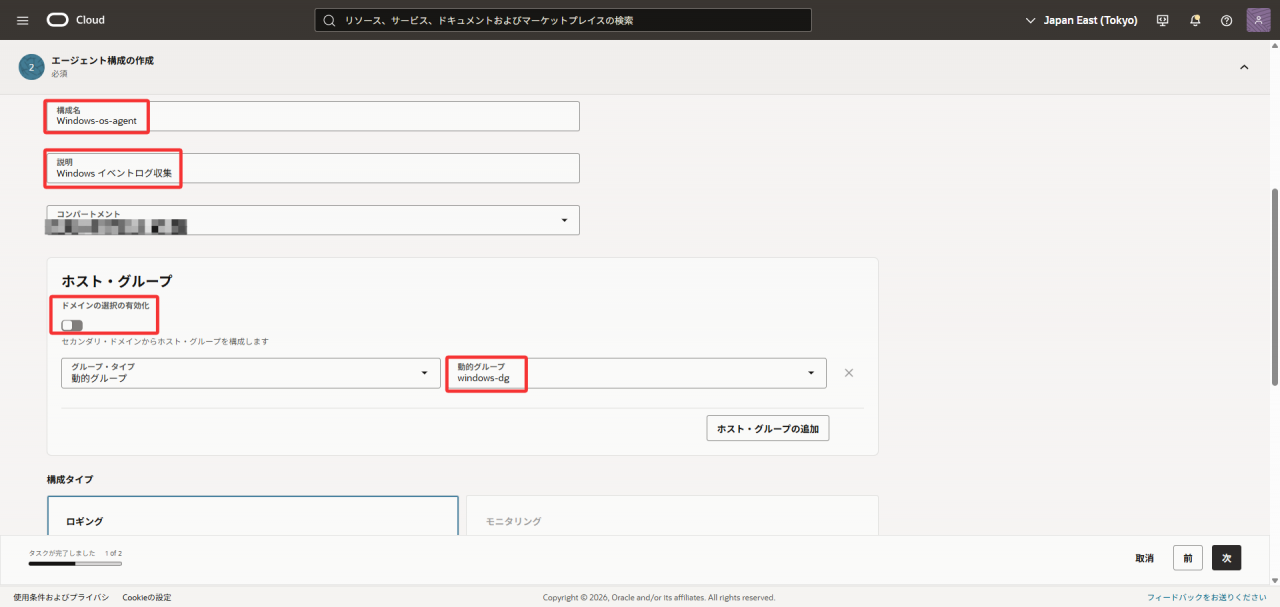This screenshot has height=607, width=1280.
Task: Click the 構成タイプ label
Action: (70, 480)
